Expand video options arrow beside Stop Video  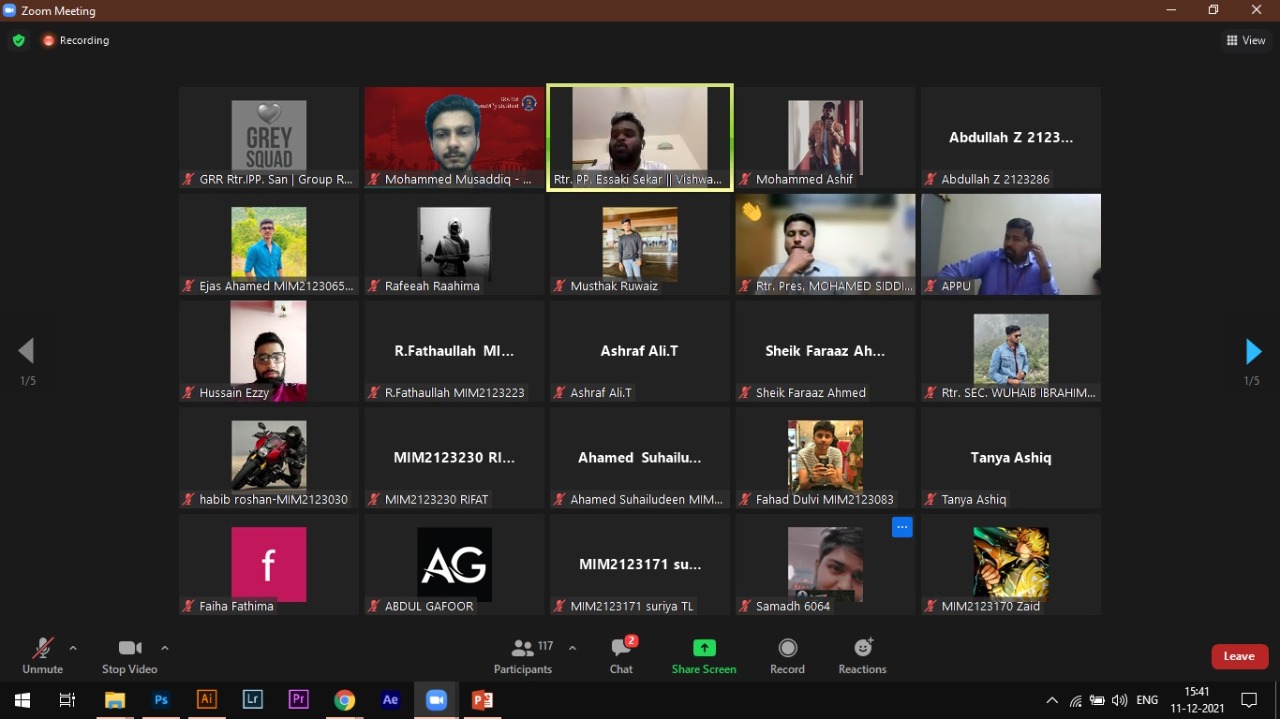click(165, 648)
